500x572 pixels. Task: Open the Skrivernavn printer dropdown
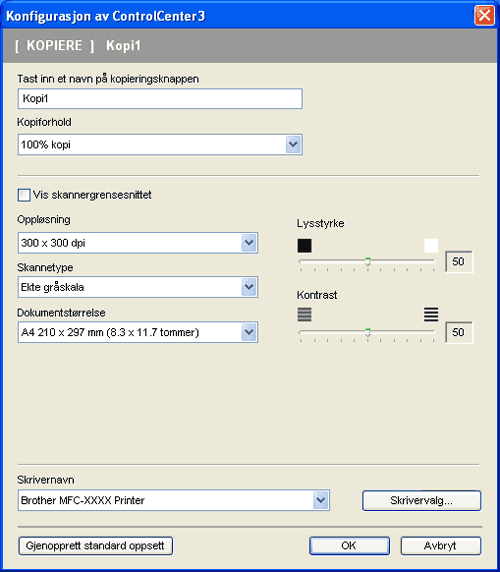tap(174, 500)
